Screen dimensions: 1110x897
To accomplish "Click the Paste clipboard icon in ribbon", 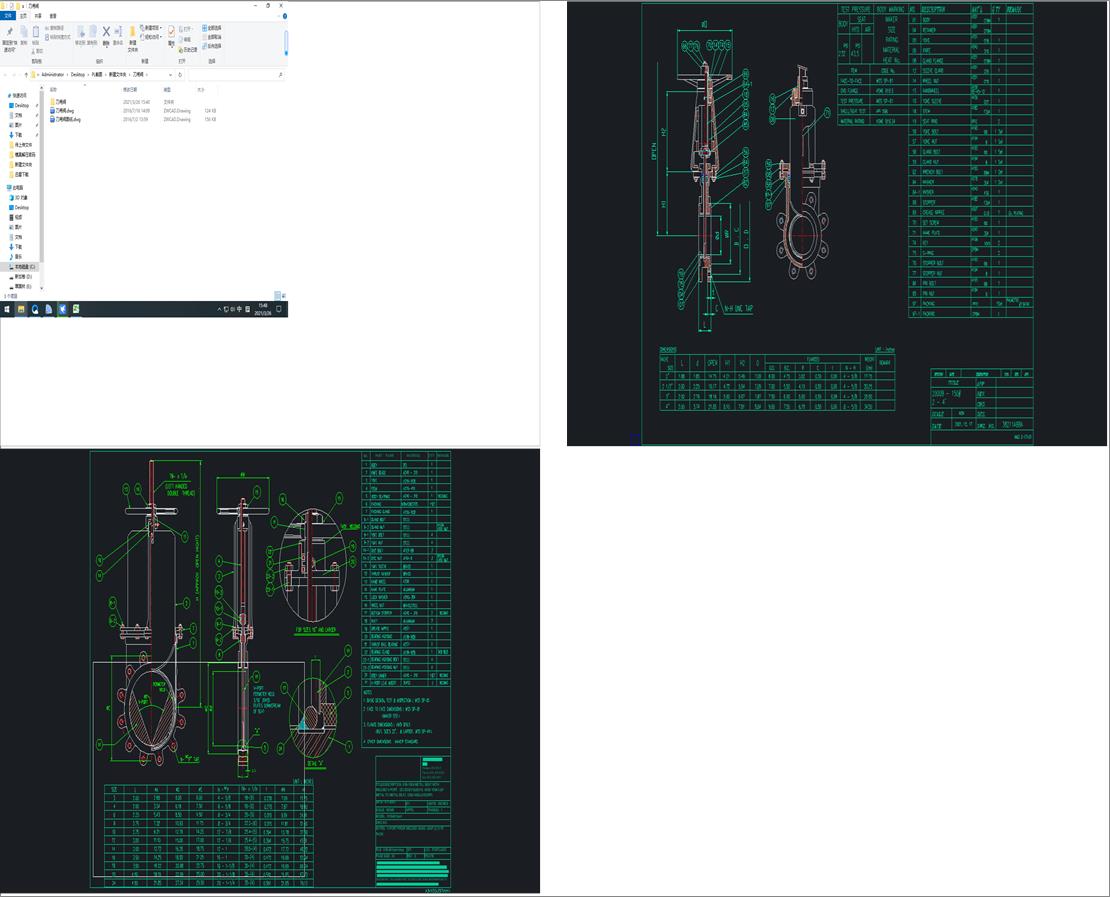I will 38,33.
